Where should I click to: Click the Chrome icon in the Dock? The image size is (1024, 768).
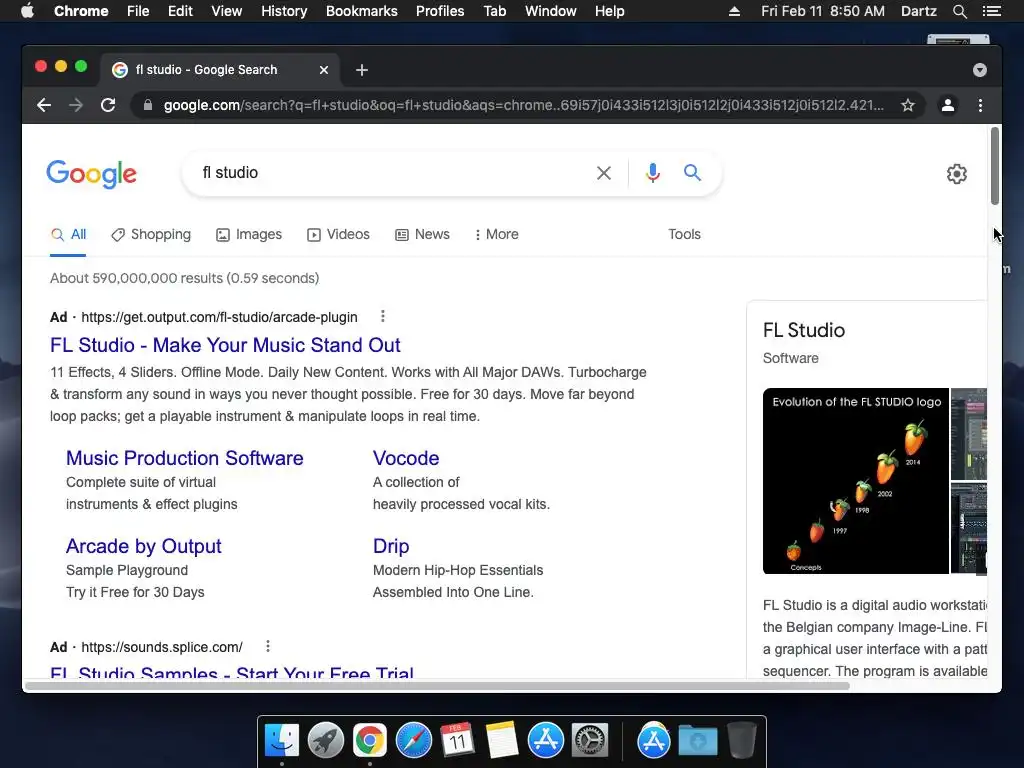(x=370, y=740)
